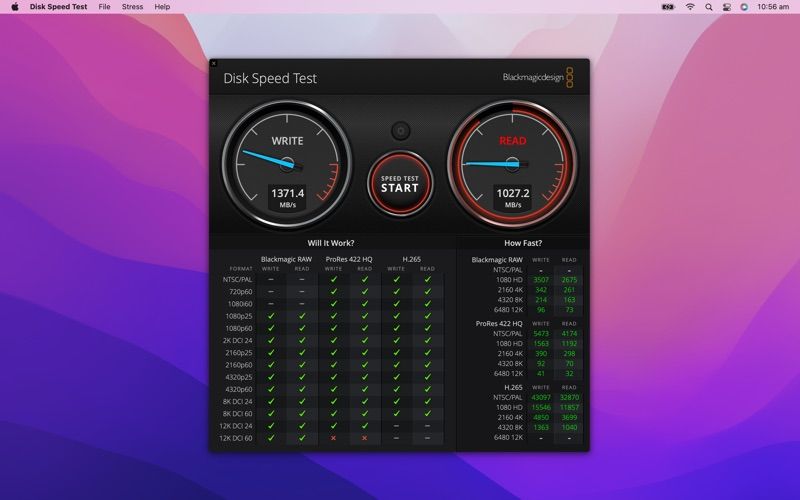Close the Disk Speed Test window
Screen dimensions: 800x500
tap(214, 63)
